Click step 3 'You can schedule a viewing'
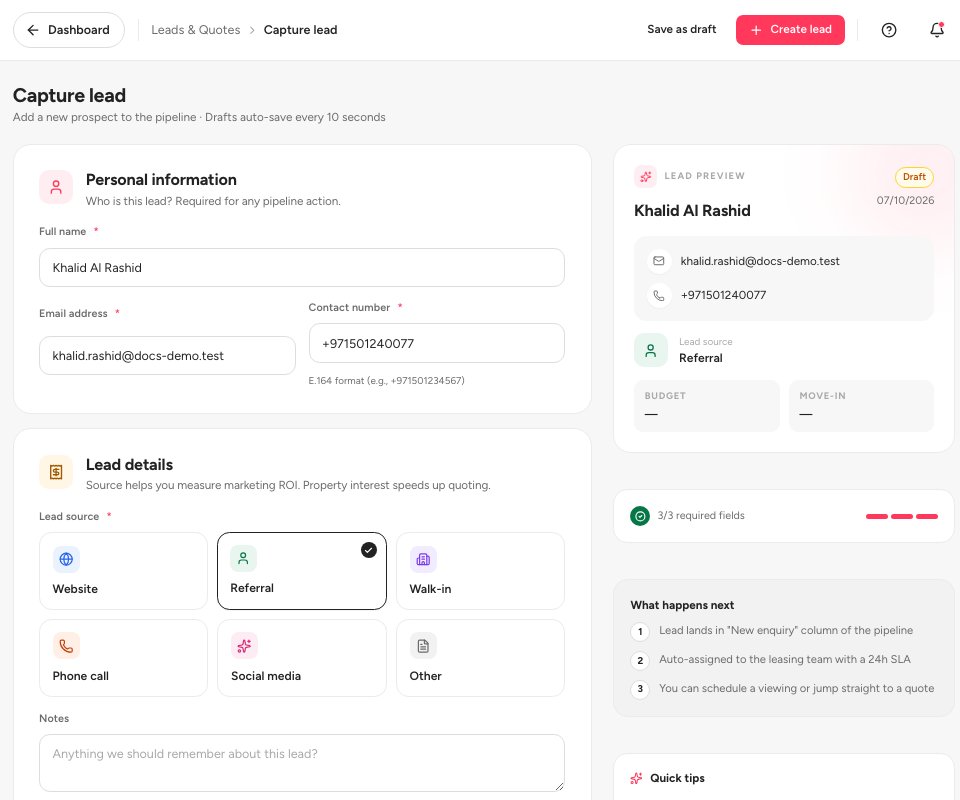Image resolution: width=960 pixels, height=800 pixels. pyautogui.click(x=797, y=688)
